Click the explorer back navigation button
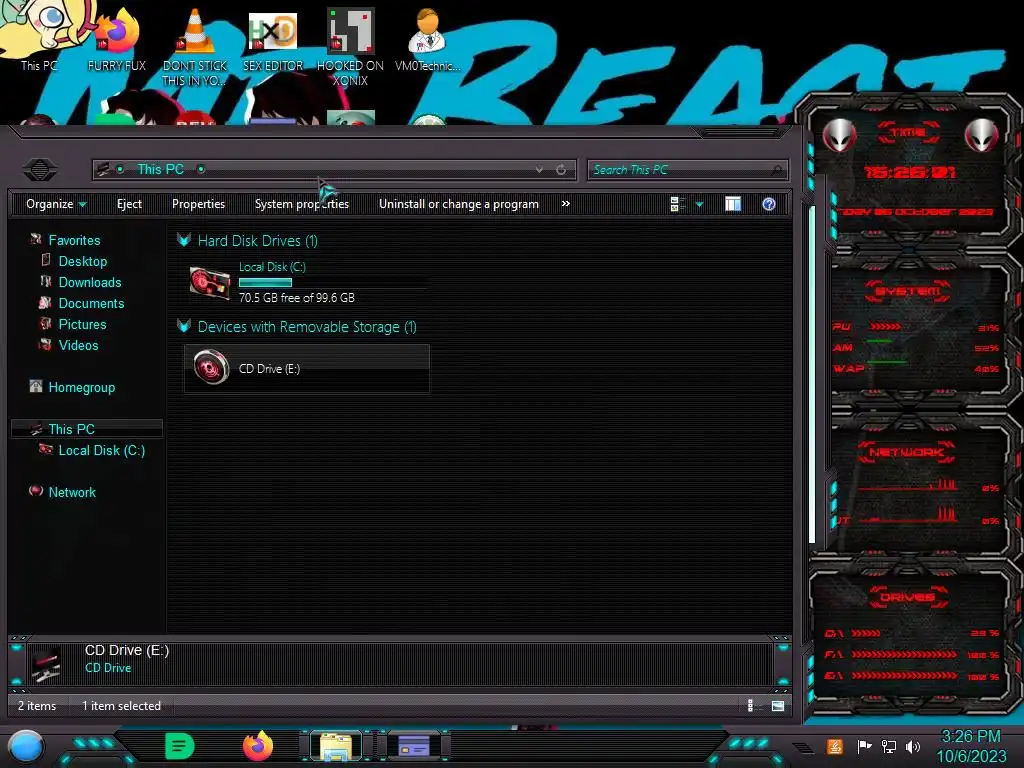1024x768 pixels. coord(40,170)
